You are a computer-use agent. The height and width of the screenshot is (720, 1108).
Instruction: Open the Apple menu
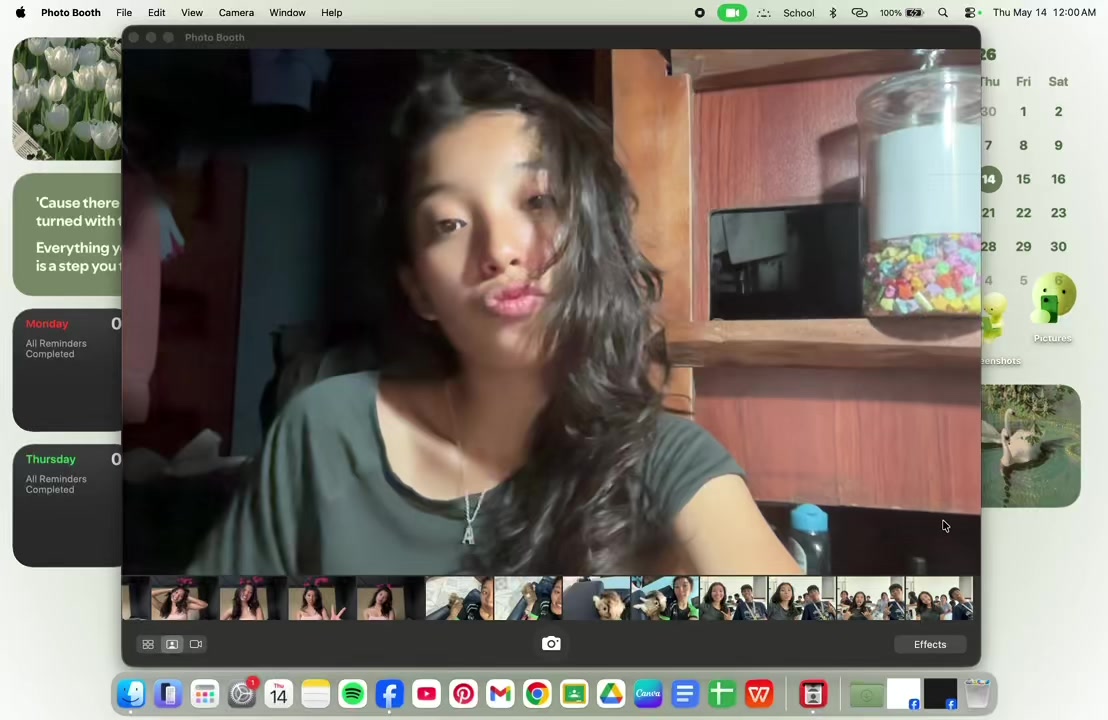click(20, 13)
